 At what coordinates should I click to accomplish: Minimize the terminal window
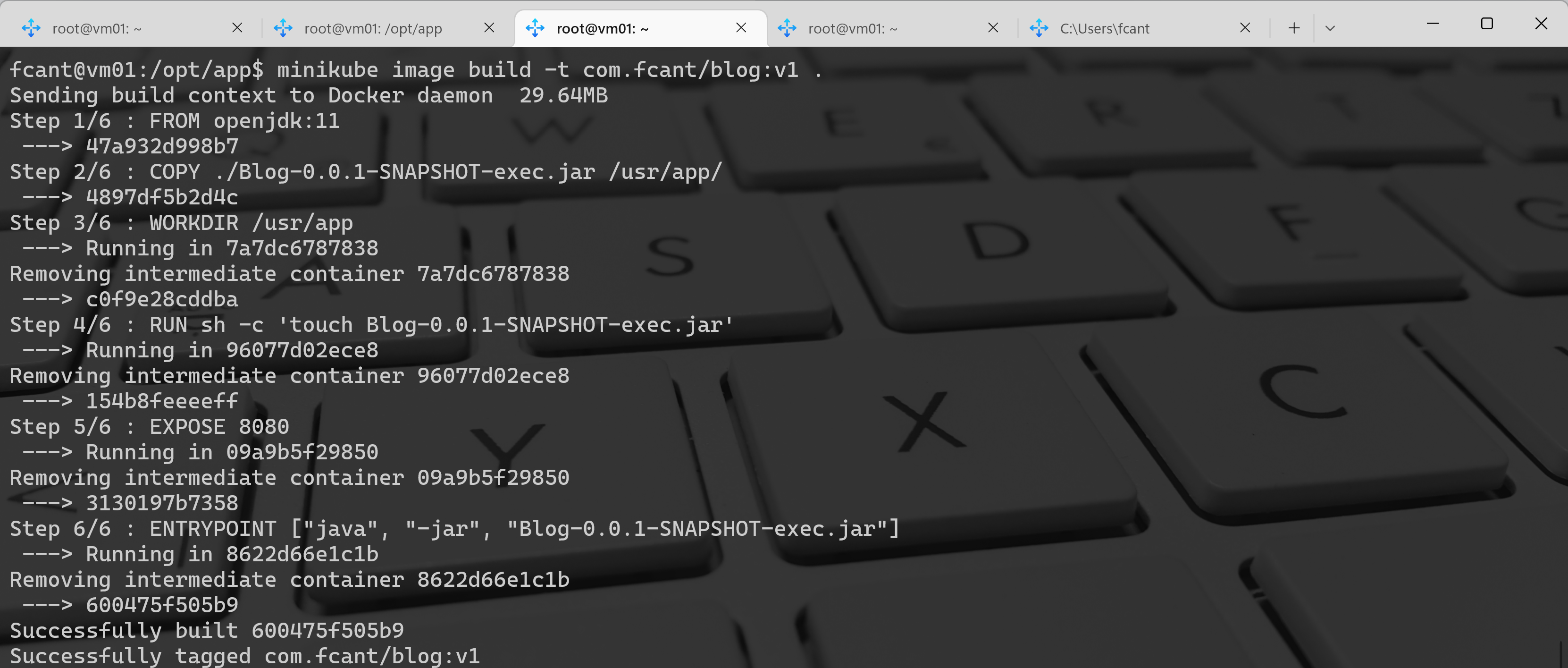(x=1433, y=24)
